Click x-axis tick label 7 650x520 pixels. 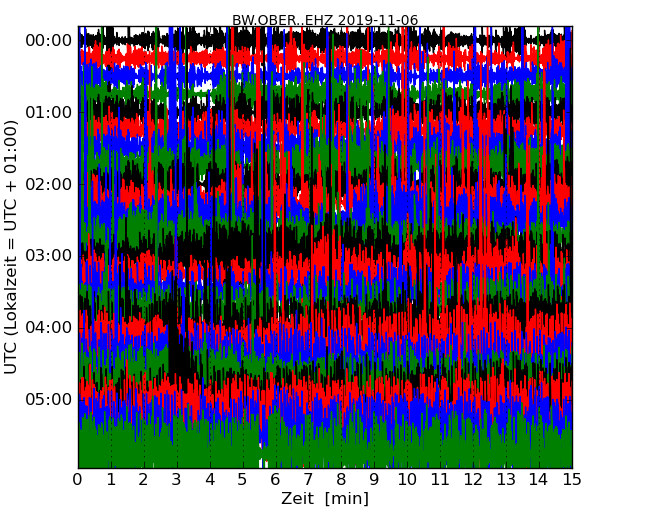click(x=308, y=480)
